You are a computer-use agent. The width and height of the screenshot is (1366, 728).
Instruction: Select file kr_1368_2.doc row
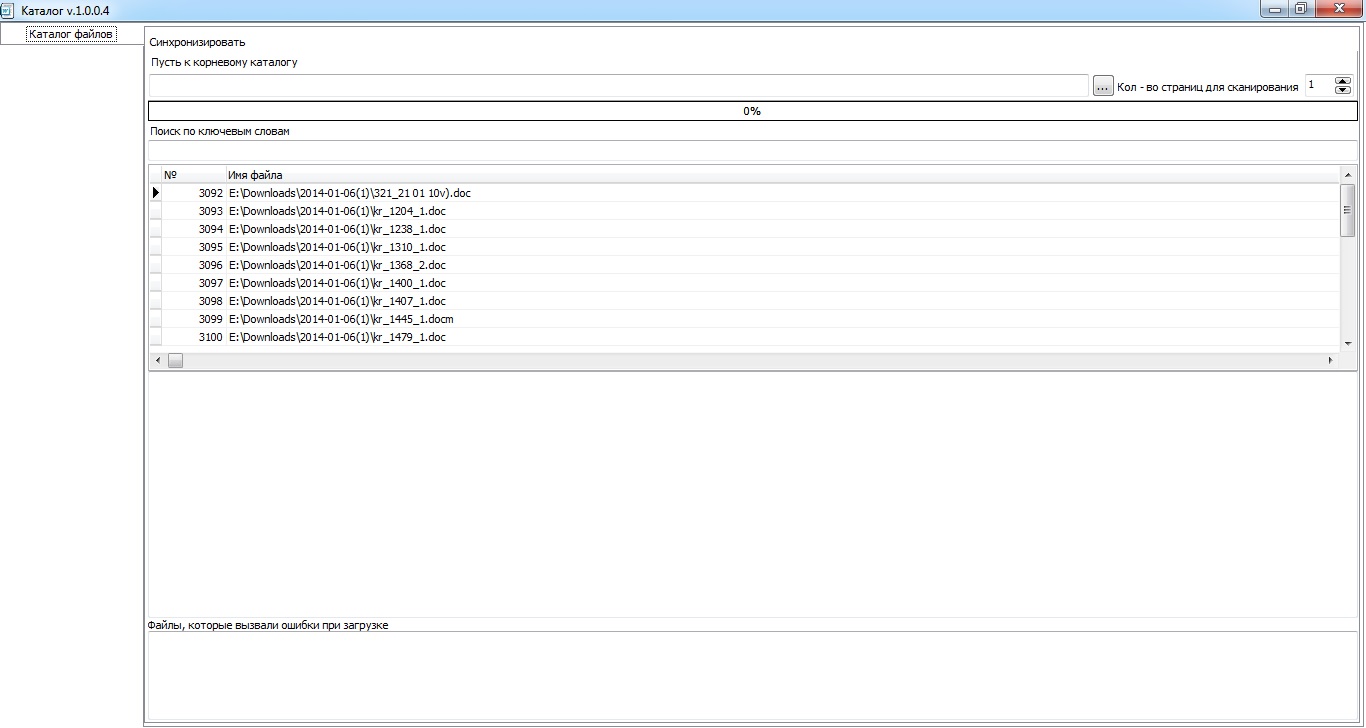point(744,265)
